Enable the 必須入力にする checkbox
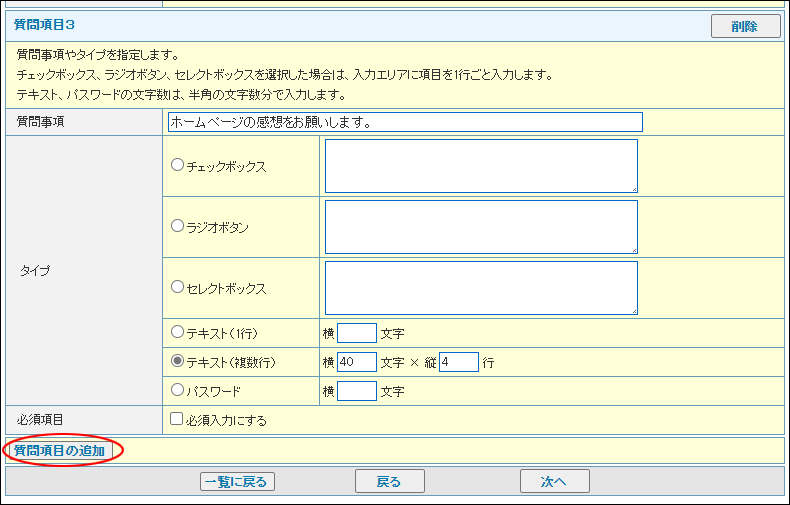 pyautogui.click(x=176, y=420)
